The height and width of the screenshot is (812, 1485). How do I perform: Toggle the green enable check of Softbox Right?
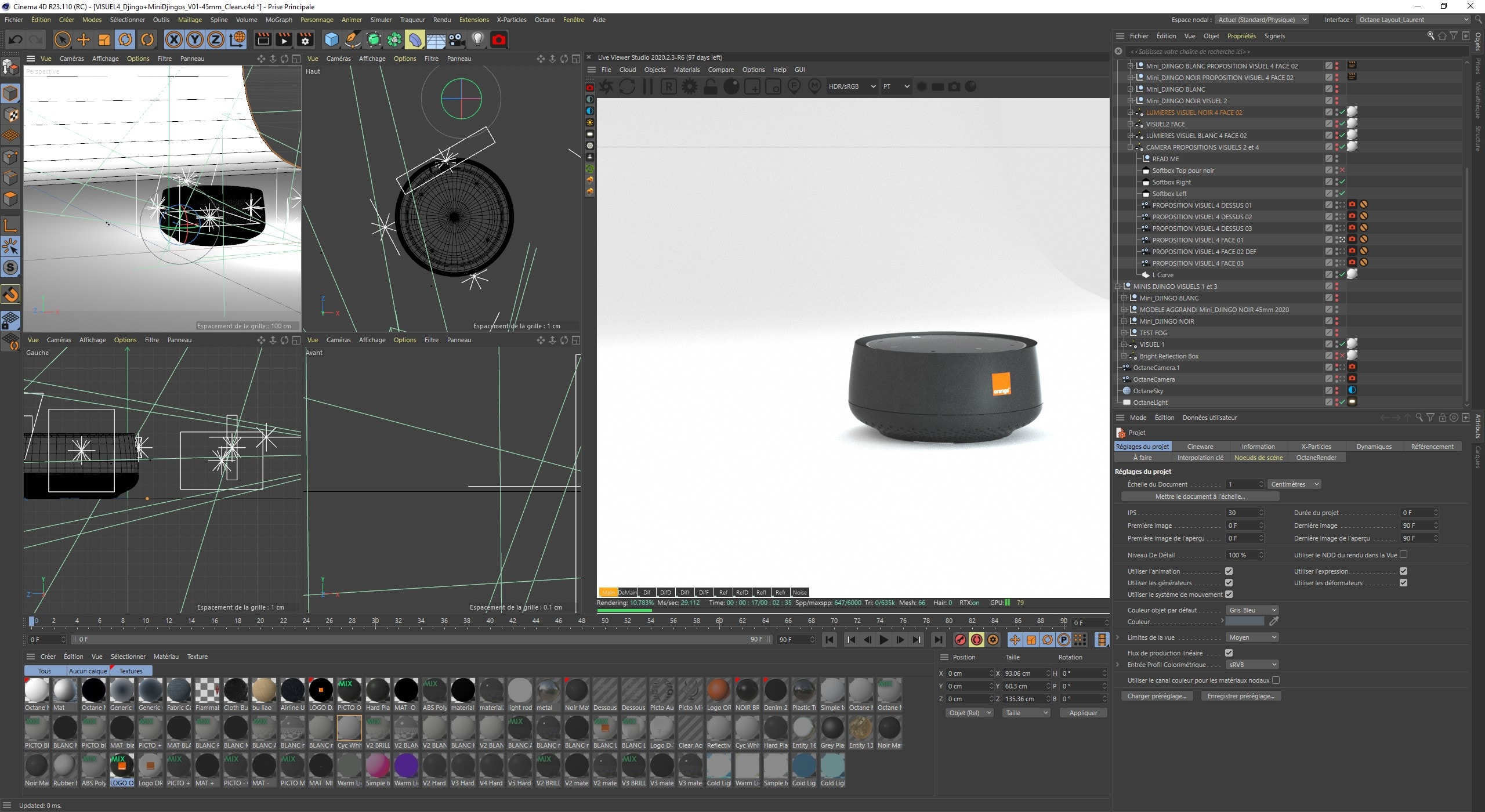1342,182
